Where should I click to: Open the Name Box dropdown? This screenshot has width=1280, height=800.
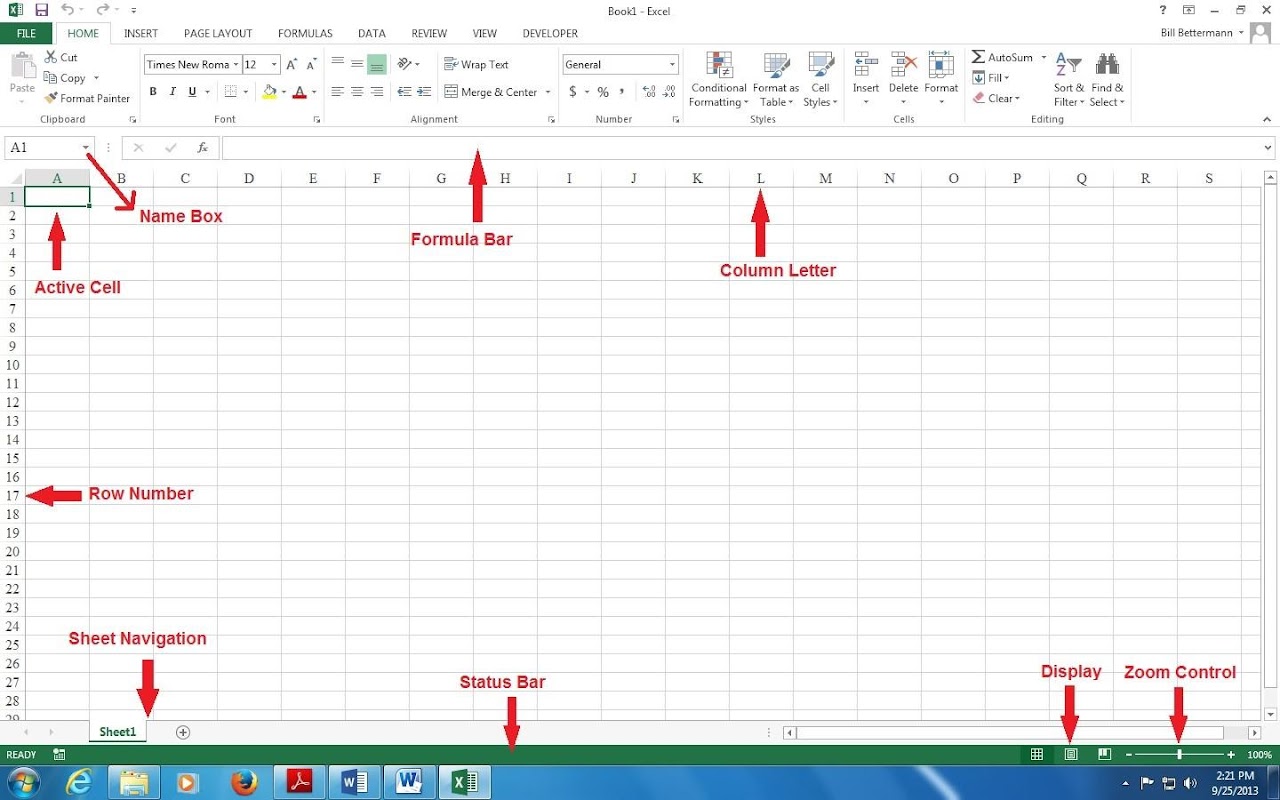(86, 148)
